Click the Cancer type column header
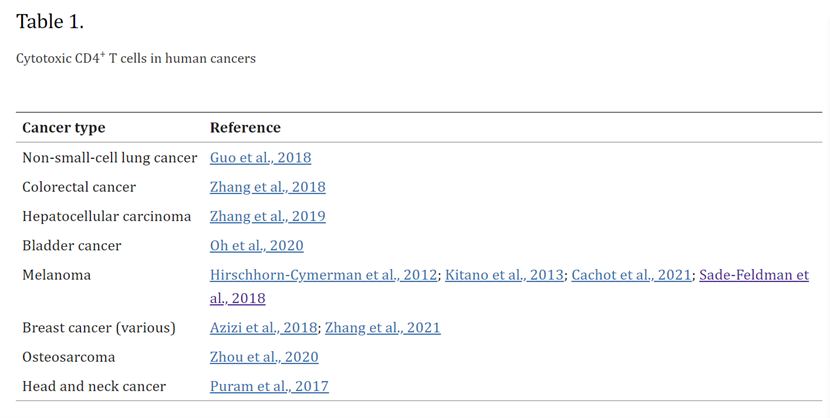The height and width of the screenshot is (418, 830). click(63, 128)
